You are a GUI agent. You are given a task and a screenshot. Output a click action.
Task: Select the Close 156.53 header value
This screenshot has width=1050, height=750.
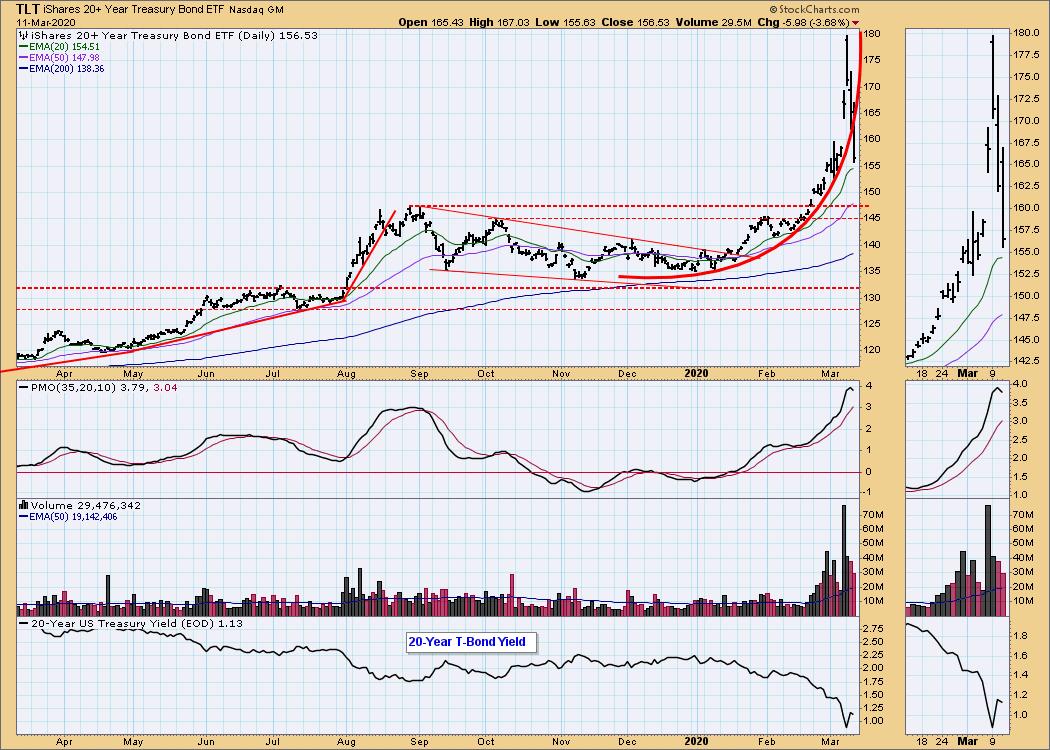635,22
